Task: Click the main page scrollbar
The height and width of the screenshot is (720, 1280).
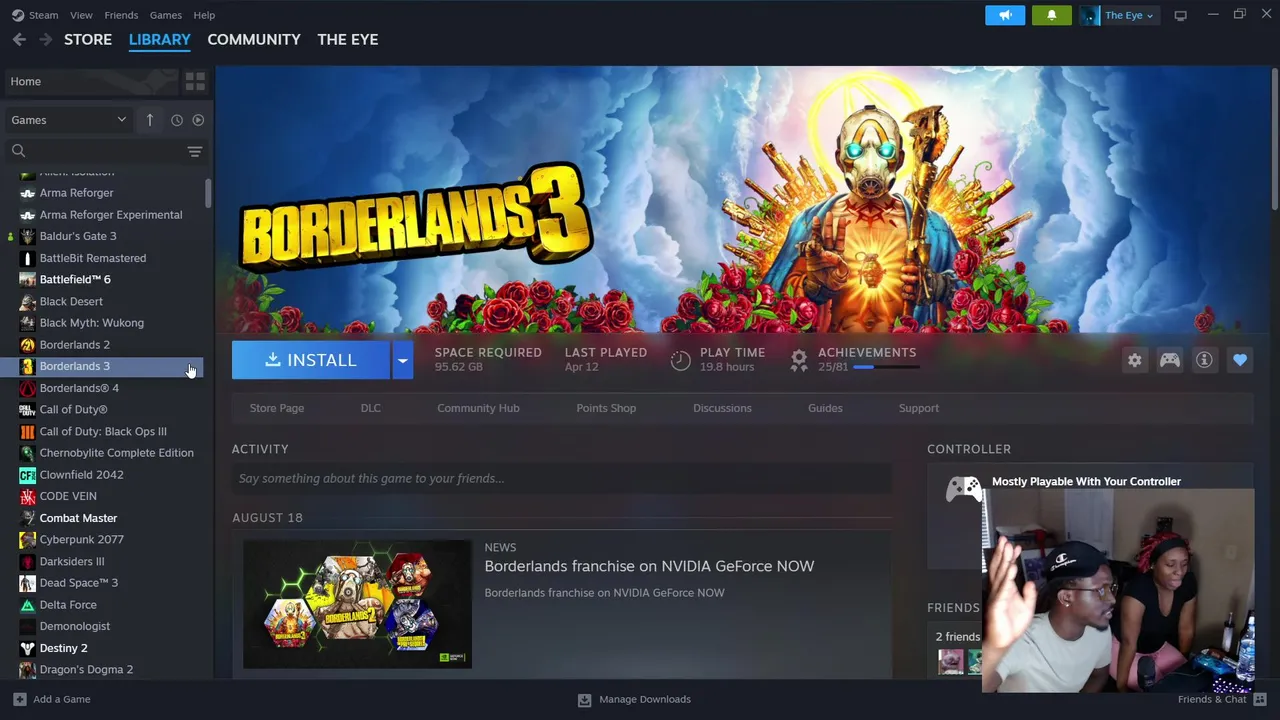Action: (x=1274, y=140)
